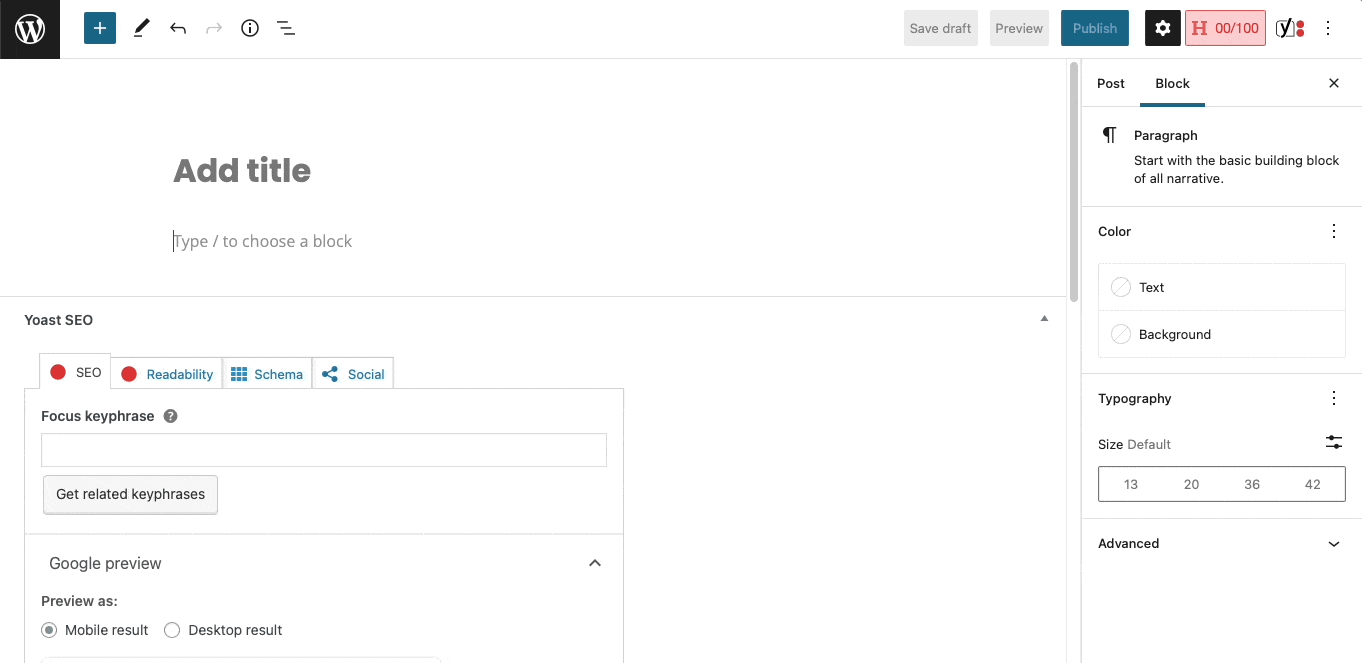Collapse the Yoast SEO metabox

1044,318
